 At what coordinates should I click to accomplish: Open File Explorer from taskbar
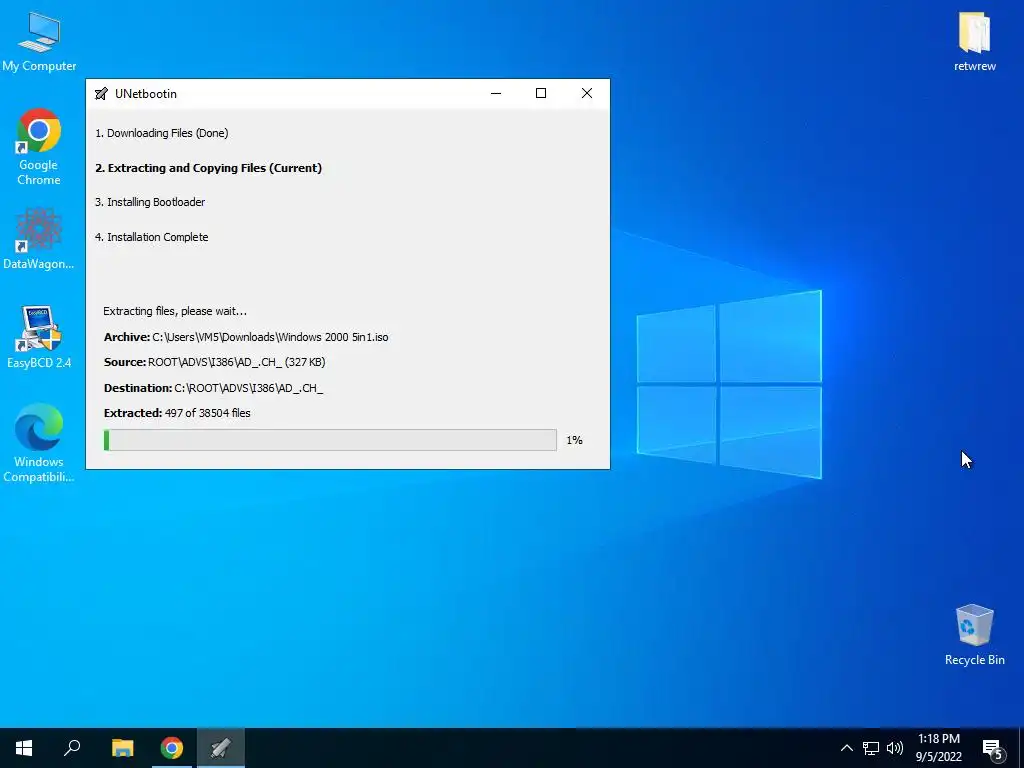point(122,748)
